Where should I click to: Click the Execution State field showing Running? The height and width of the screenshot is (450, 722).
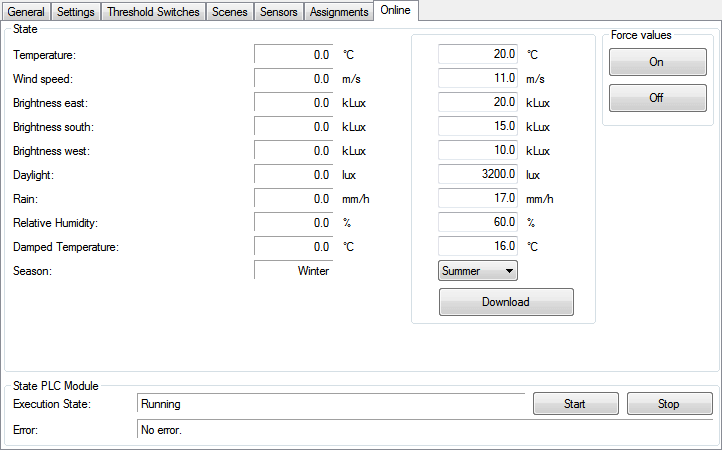[331, 403]
